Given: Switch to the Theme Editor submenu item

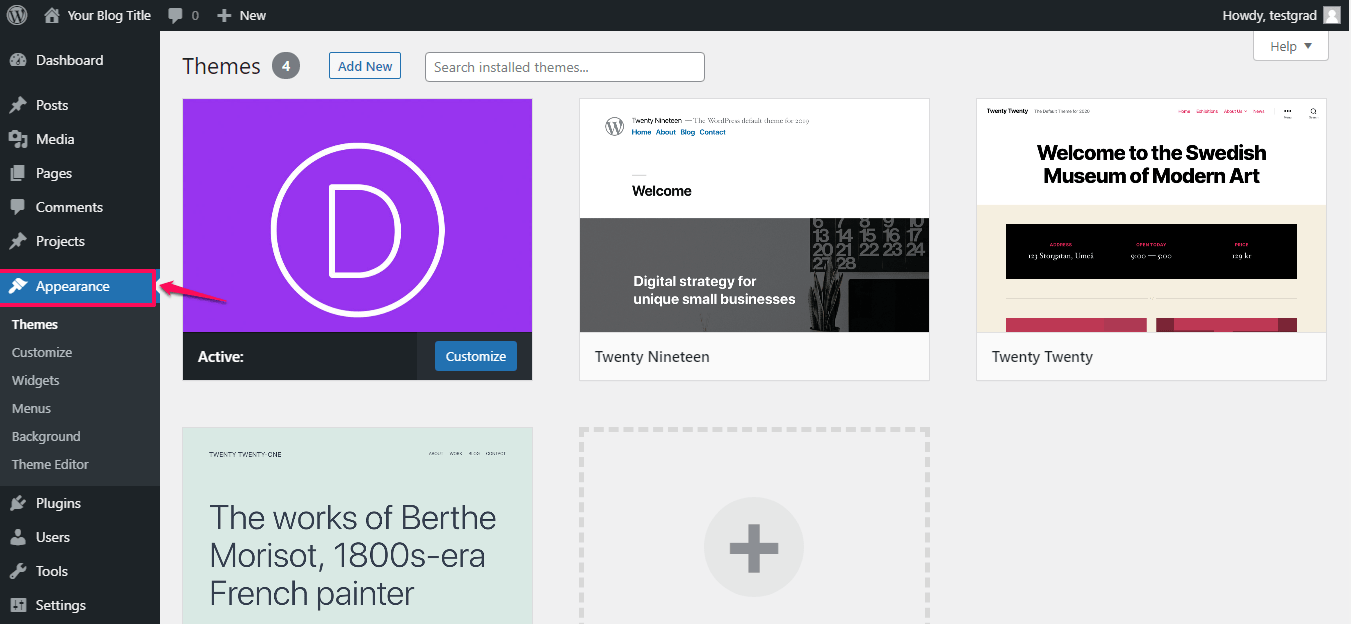Looking at the screenshot, I should (50, 464).
